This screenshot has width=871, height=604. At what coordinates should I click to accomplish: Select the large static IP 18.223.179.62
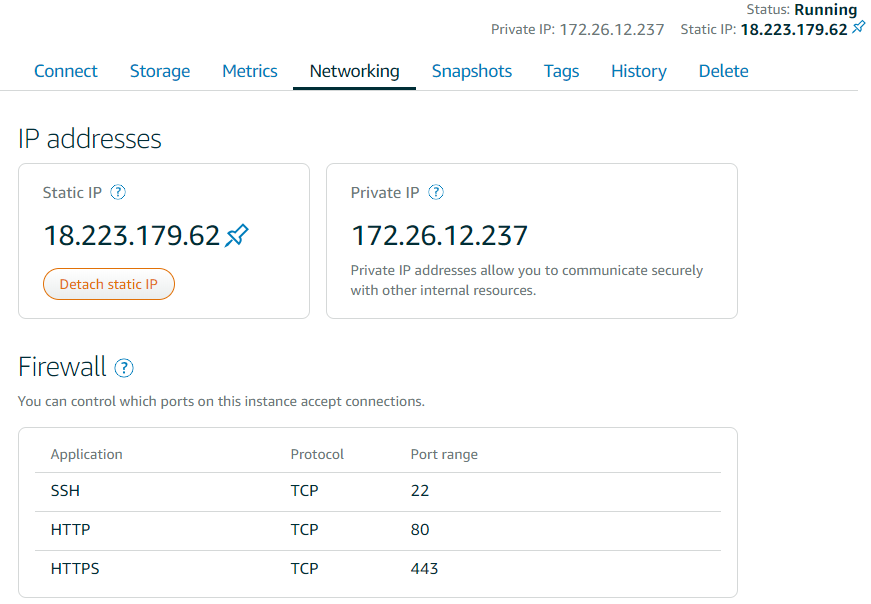(132, 235)
